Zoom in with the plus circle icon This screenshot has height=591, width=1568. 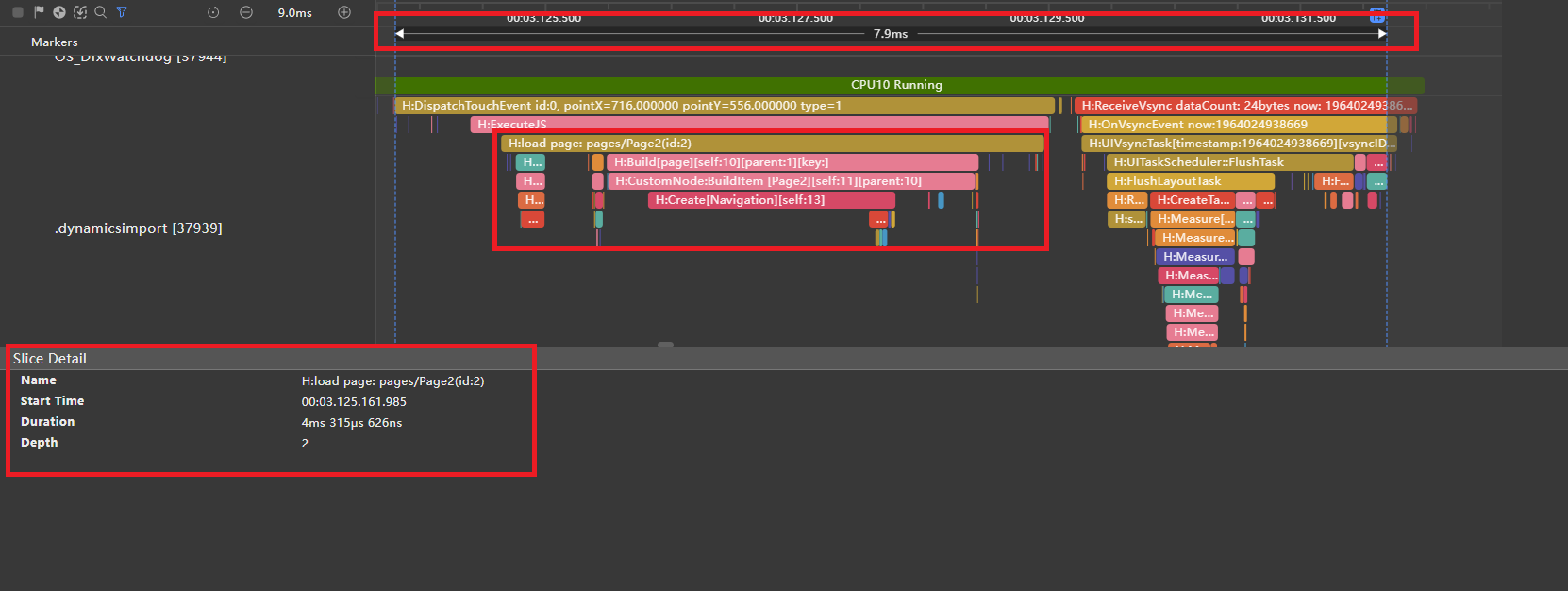[x=344, y=12]
